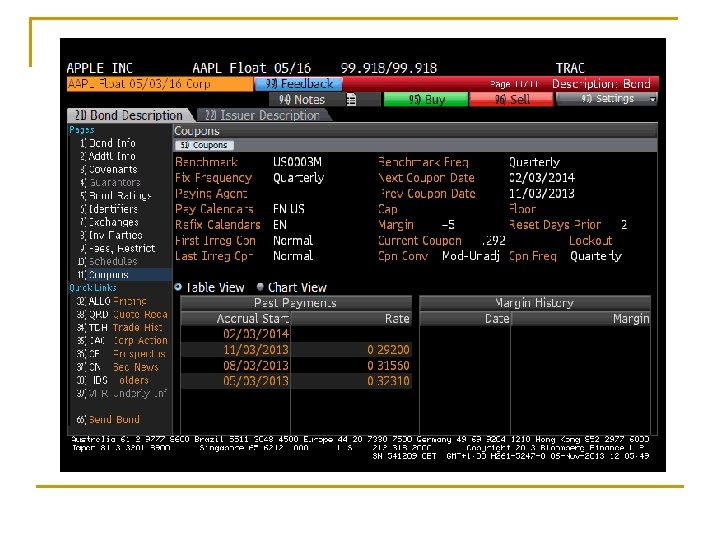Viewport: 720px width, 540px height.
Task: Click the Rate column header
Action: tap(351, 319)
